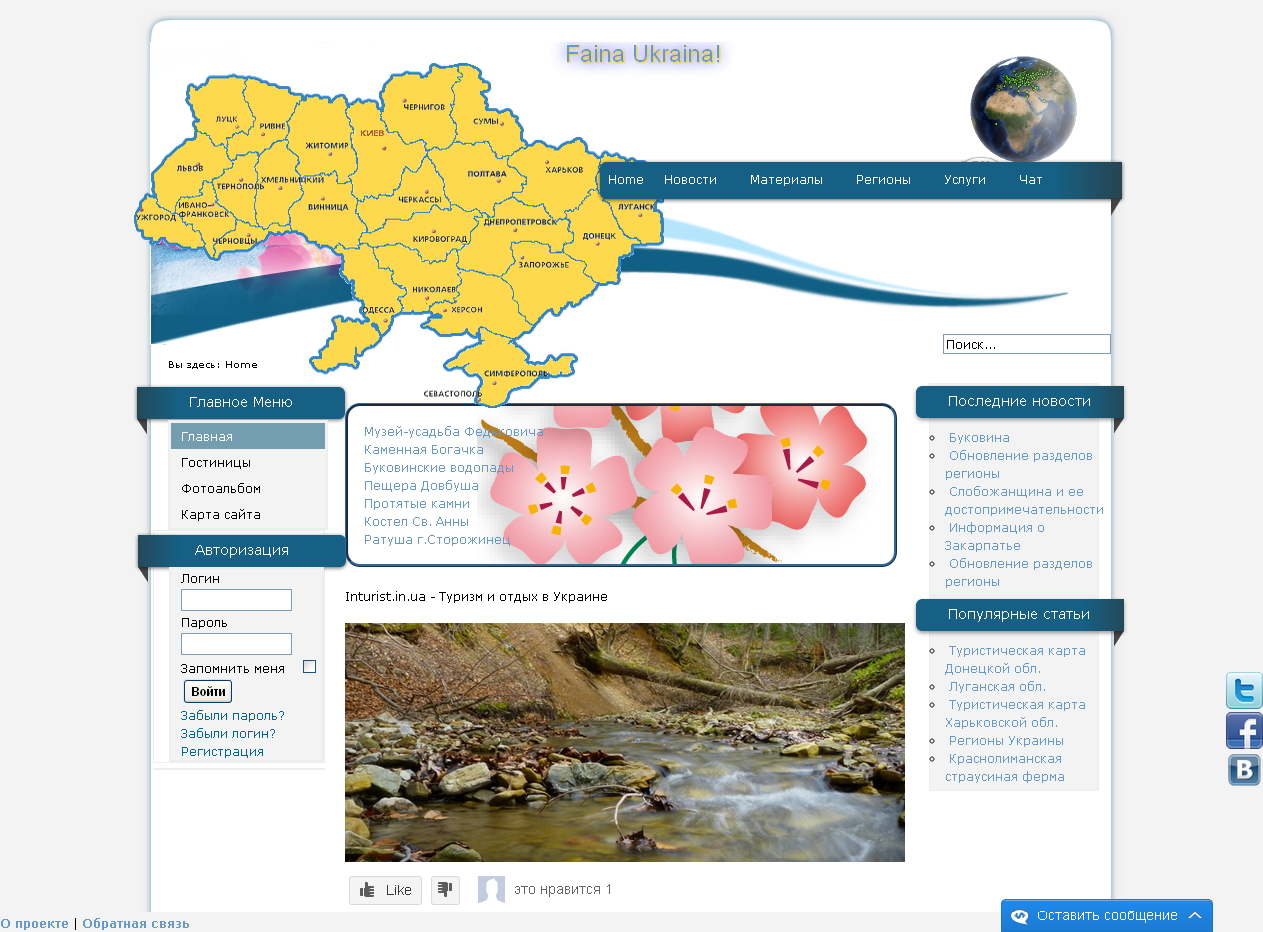Open 'Информация о Закарпатье' news link

tap(995, 537)
